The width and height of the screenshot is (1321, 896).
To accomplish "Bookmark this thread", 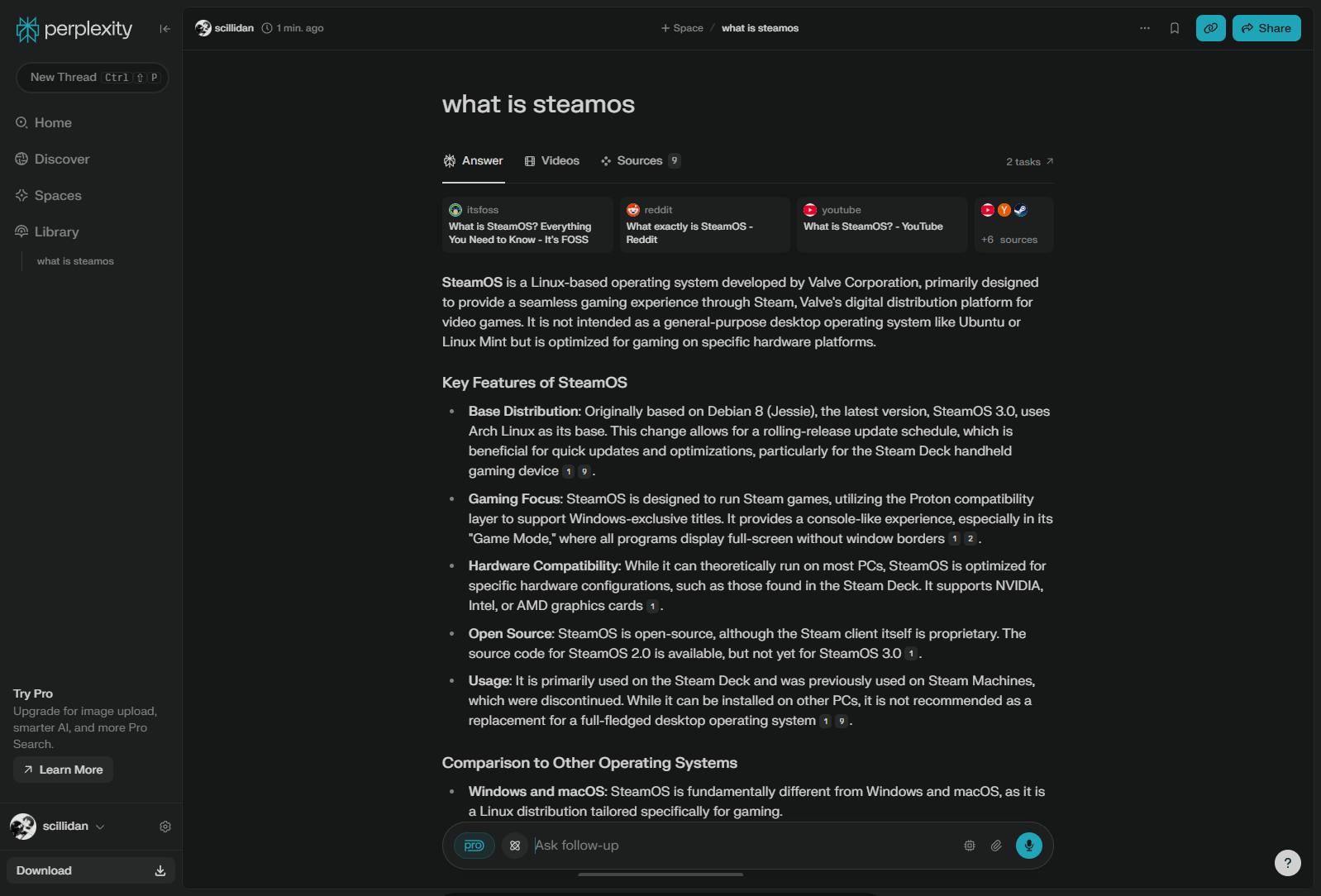I will point(1175,28).
